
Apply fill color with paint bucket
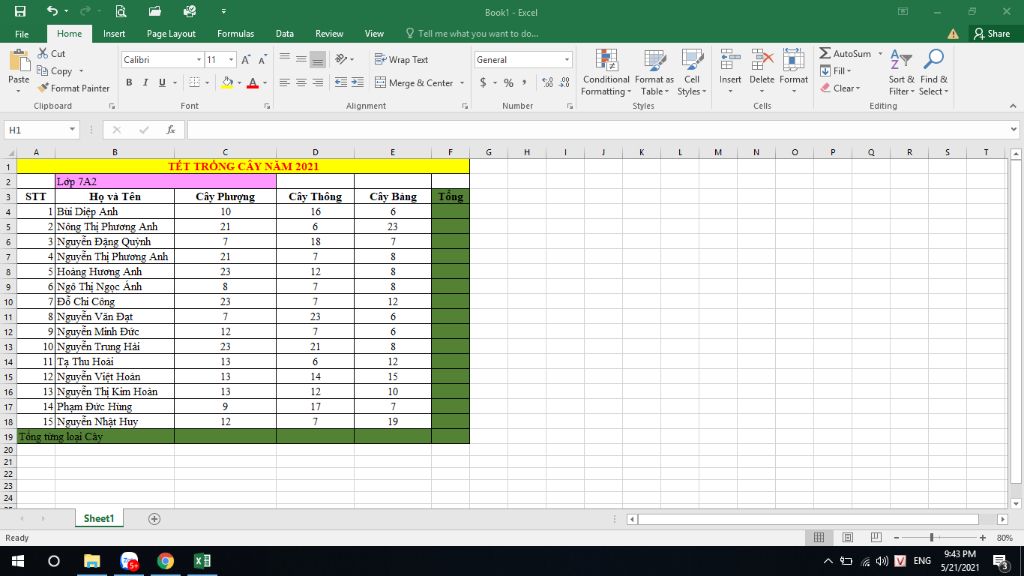(x=227, y=82)
